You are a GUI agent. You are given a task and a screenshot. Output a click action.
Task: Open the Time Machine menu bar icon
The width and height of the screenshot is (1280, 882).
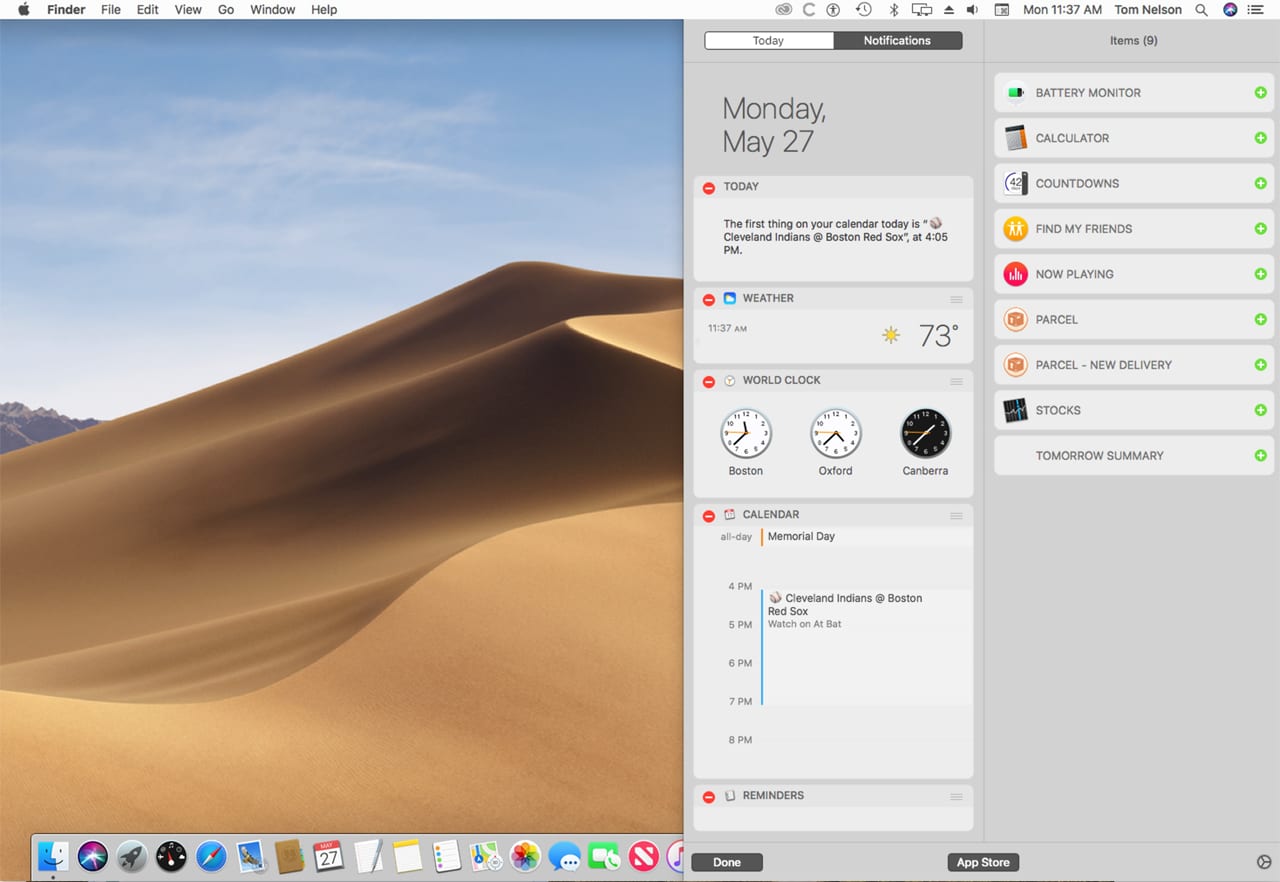(x=863, y=9)
